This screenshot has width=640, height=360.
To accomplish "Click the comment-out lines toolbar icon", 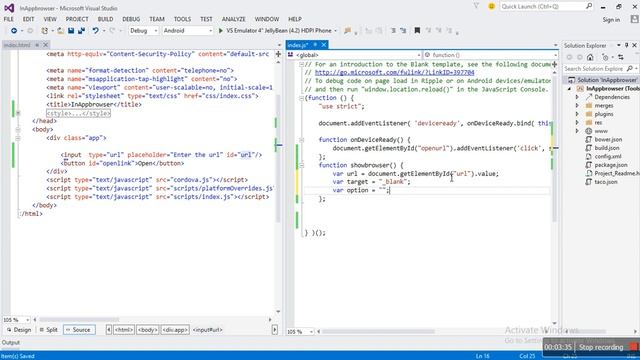I will (x=393, y=31).
